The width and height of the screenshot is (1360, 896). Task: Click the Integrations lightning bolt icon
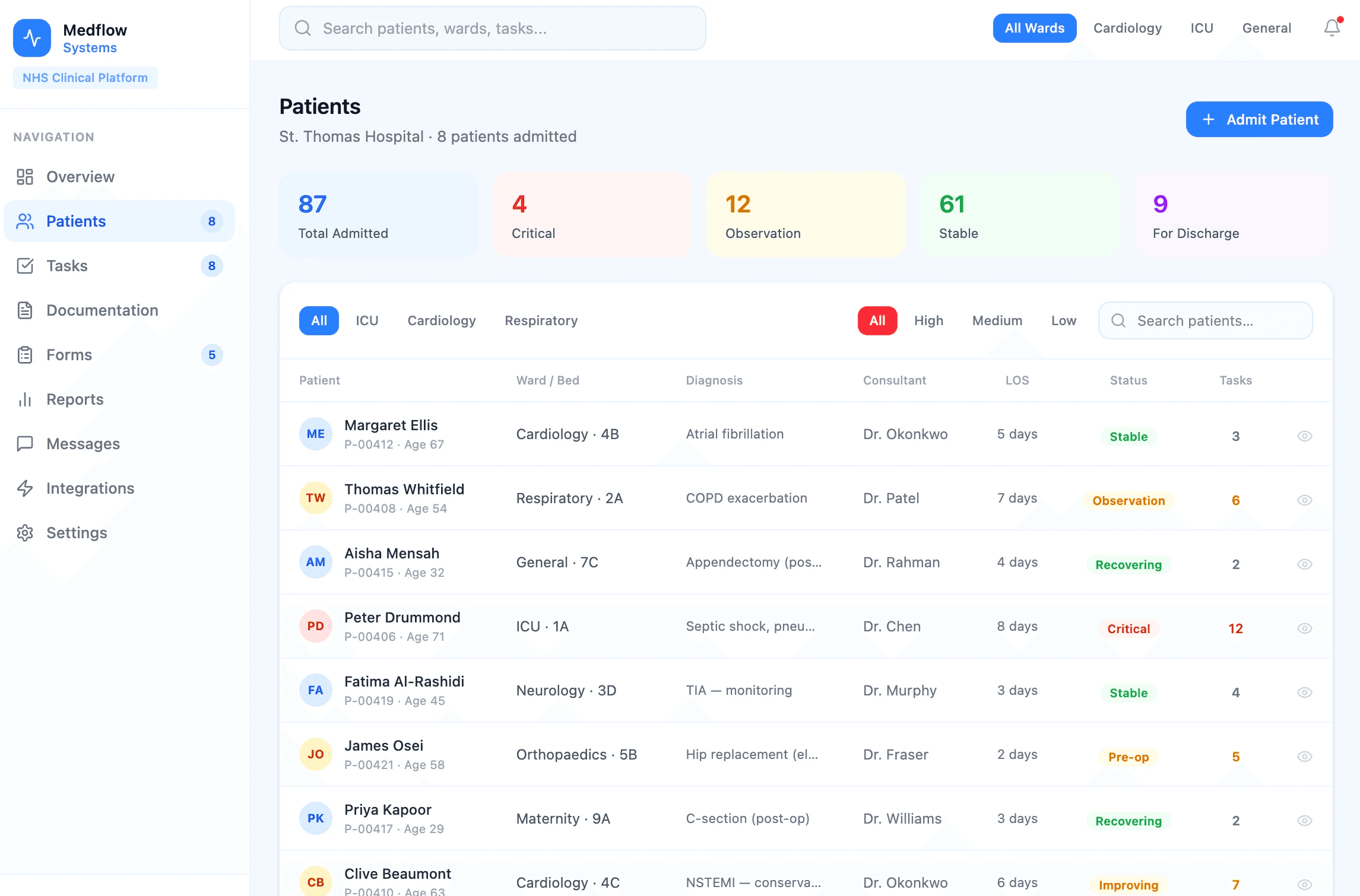(x=25, y=488)
